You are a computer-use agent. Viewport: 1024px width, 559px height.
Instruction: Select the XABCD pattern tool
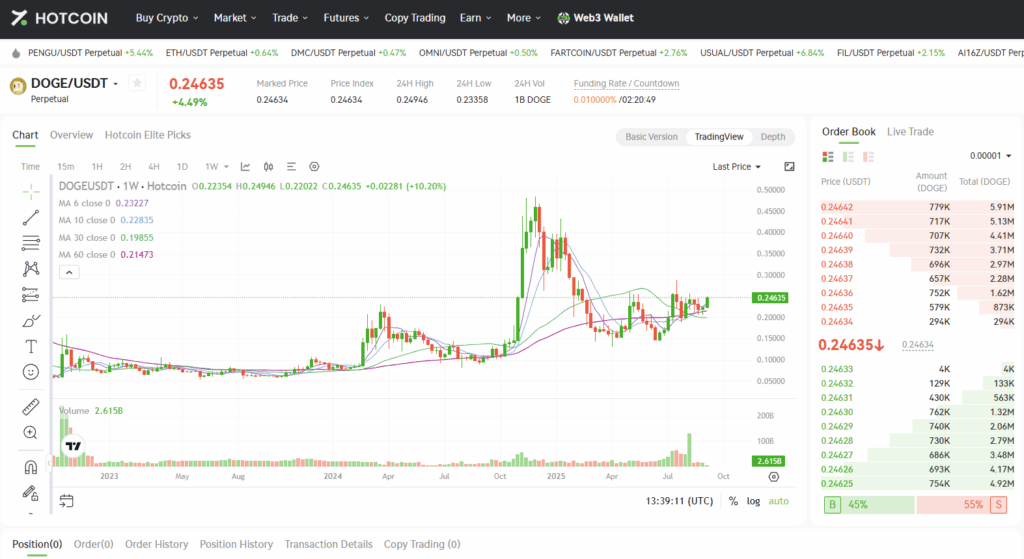(31, 268)
